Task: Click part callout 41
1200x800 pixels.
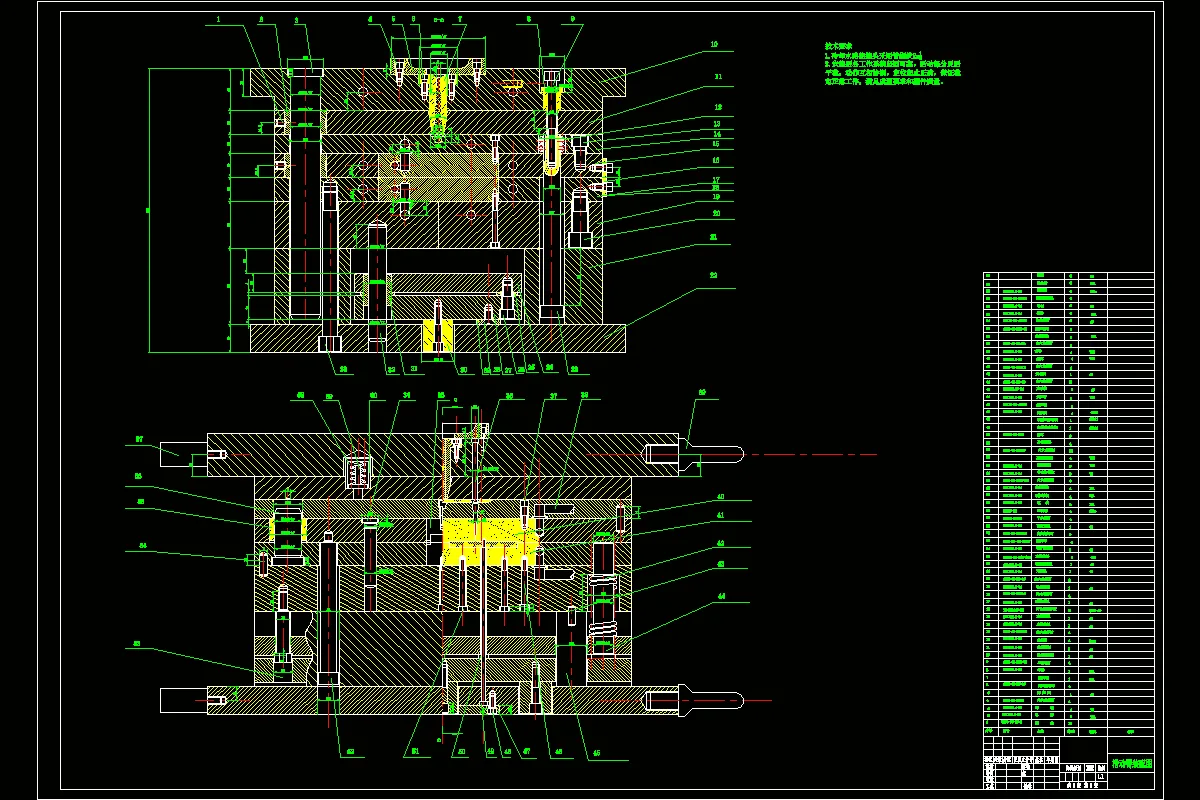Action: point(720,516)
